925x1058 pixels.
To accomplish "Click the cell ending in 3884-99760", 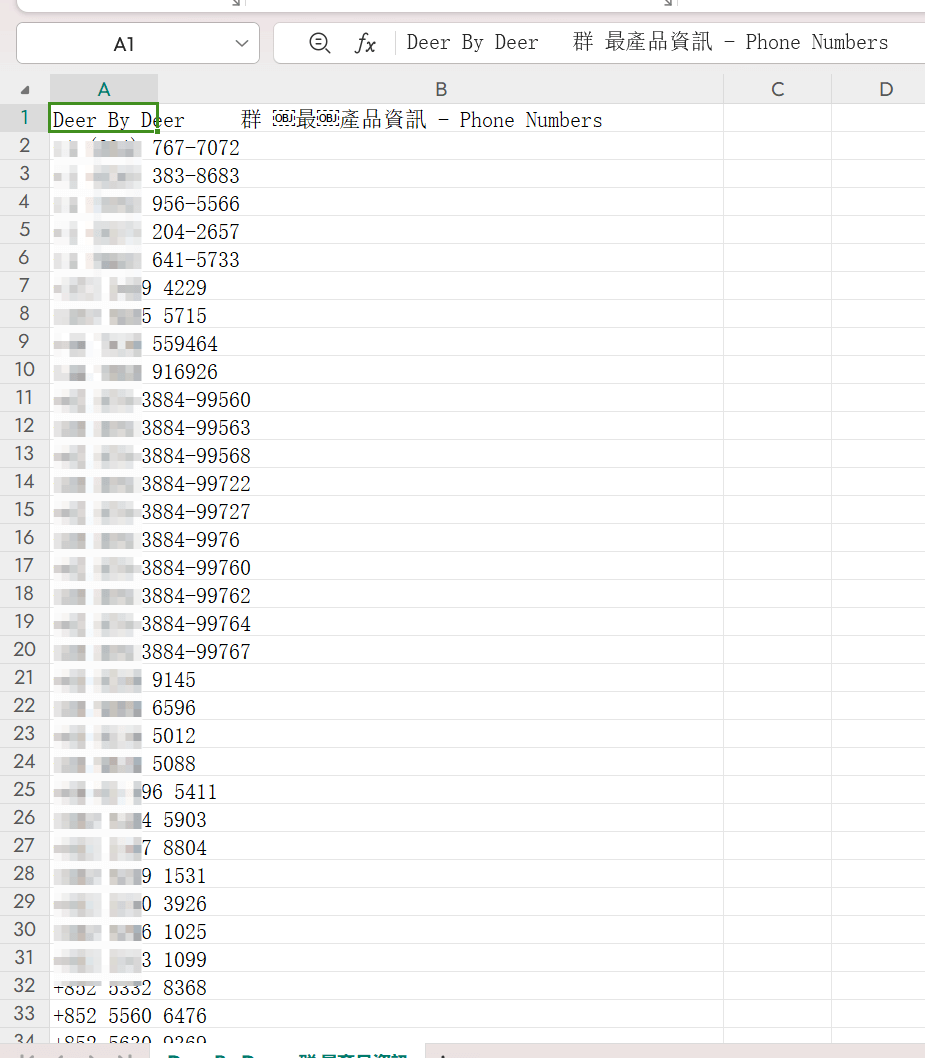I will pyautogui.click(x=104, y=566).
